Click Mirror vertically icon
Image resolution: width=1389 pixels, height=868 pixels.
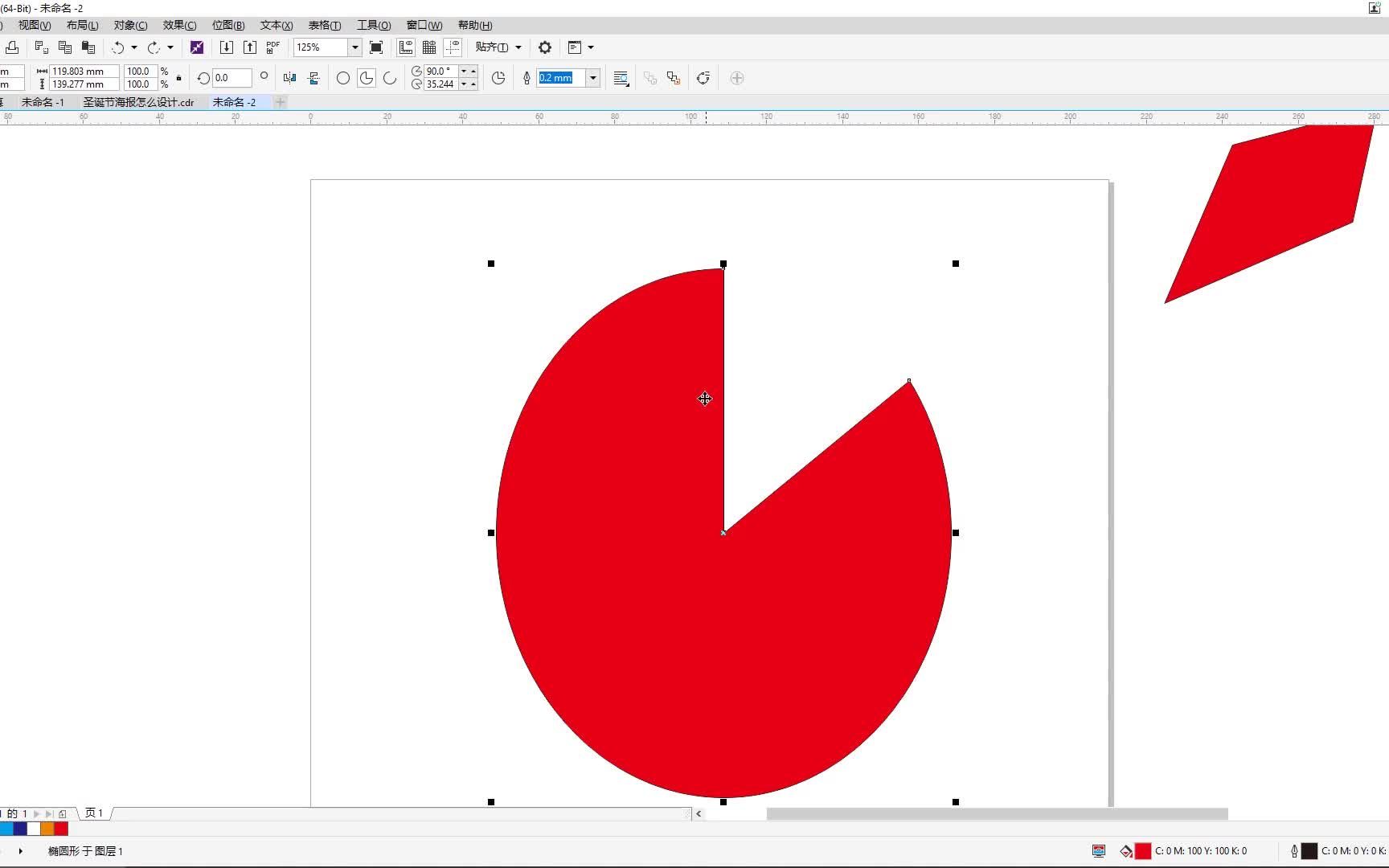[313, 78]
